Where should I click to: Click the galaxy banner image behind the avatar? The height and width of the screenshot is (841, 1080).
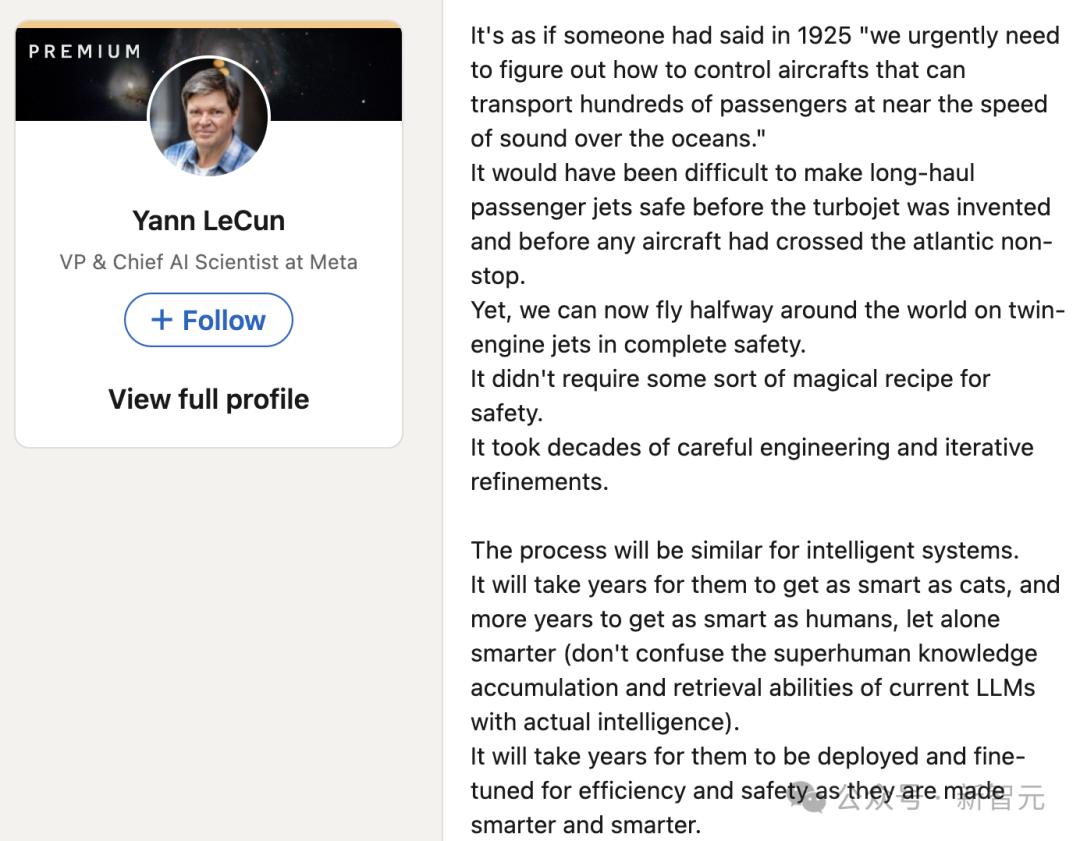[330, 75]
